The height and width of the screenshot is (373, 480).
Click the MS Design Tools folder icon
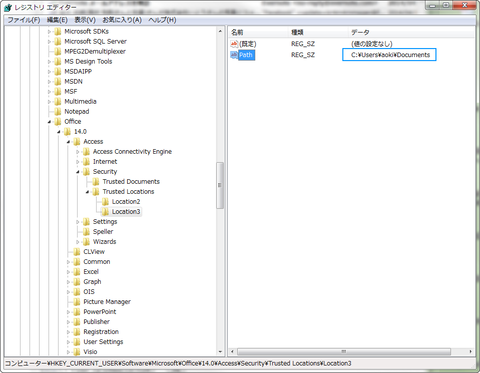tap(58, 62)
